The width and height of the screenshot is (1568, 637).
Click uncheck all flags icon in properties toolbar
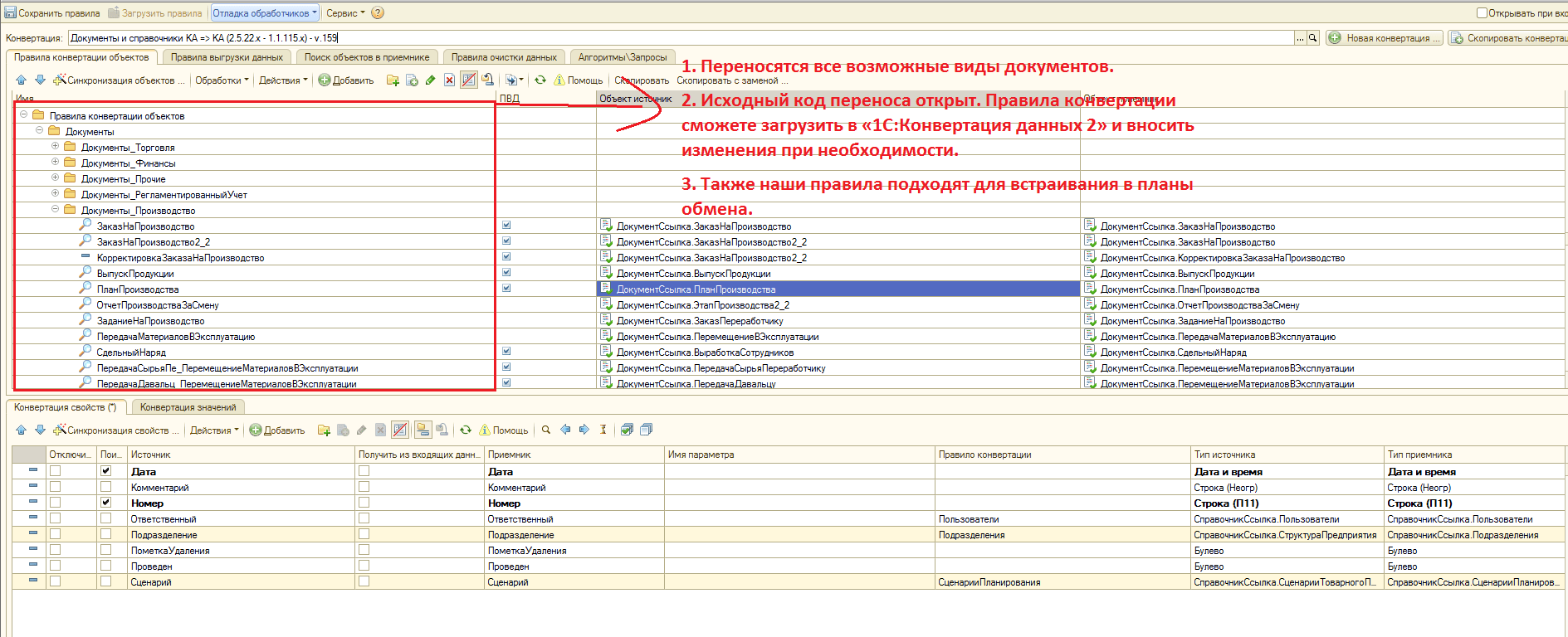point(647,430)
